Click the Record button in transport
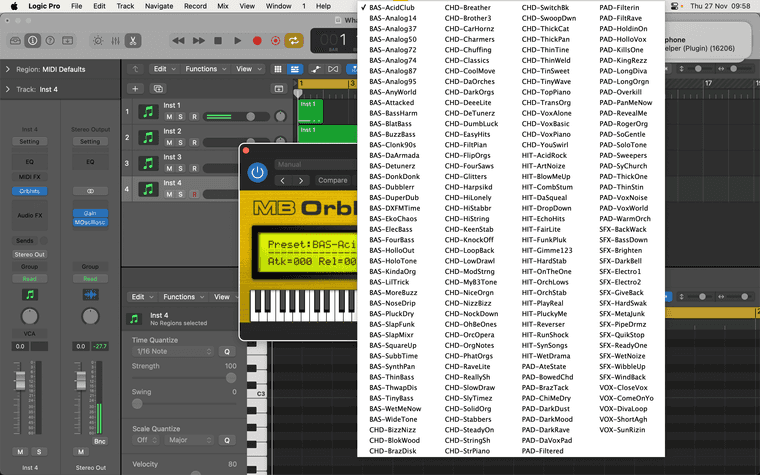 coord(258,41)
